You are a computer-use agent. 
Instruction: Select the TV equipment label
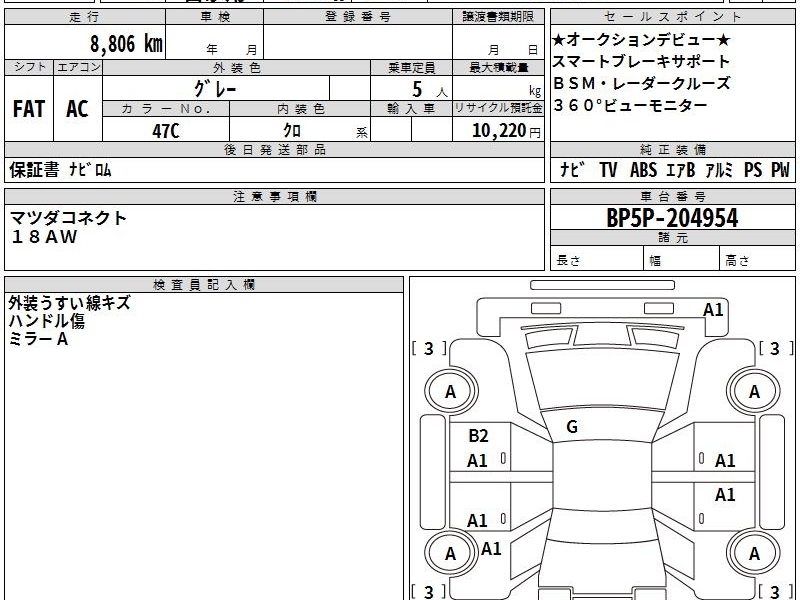click(x=608, y=170)
